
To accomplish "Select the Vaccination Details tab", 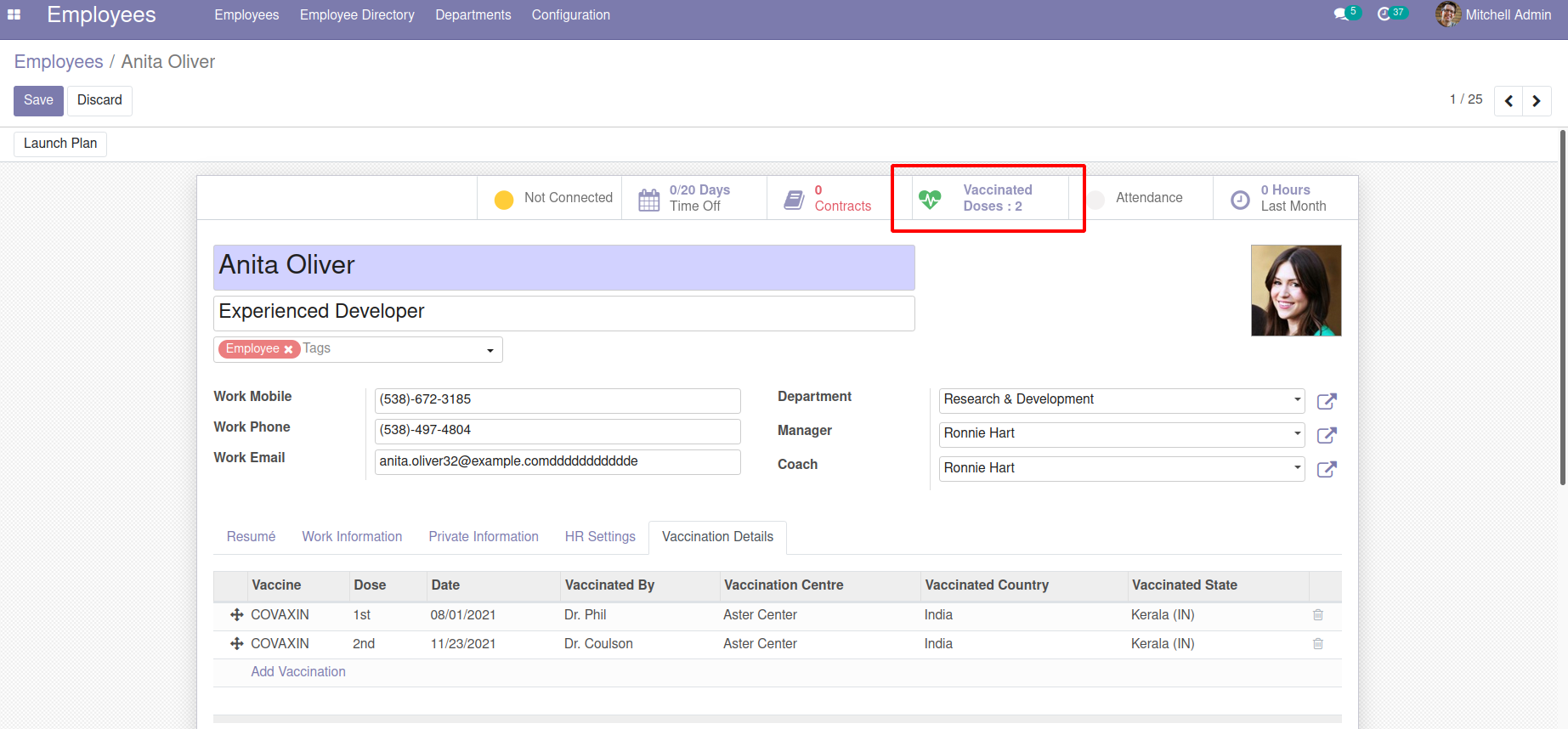I will [x=717, y=537].
